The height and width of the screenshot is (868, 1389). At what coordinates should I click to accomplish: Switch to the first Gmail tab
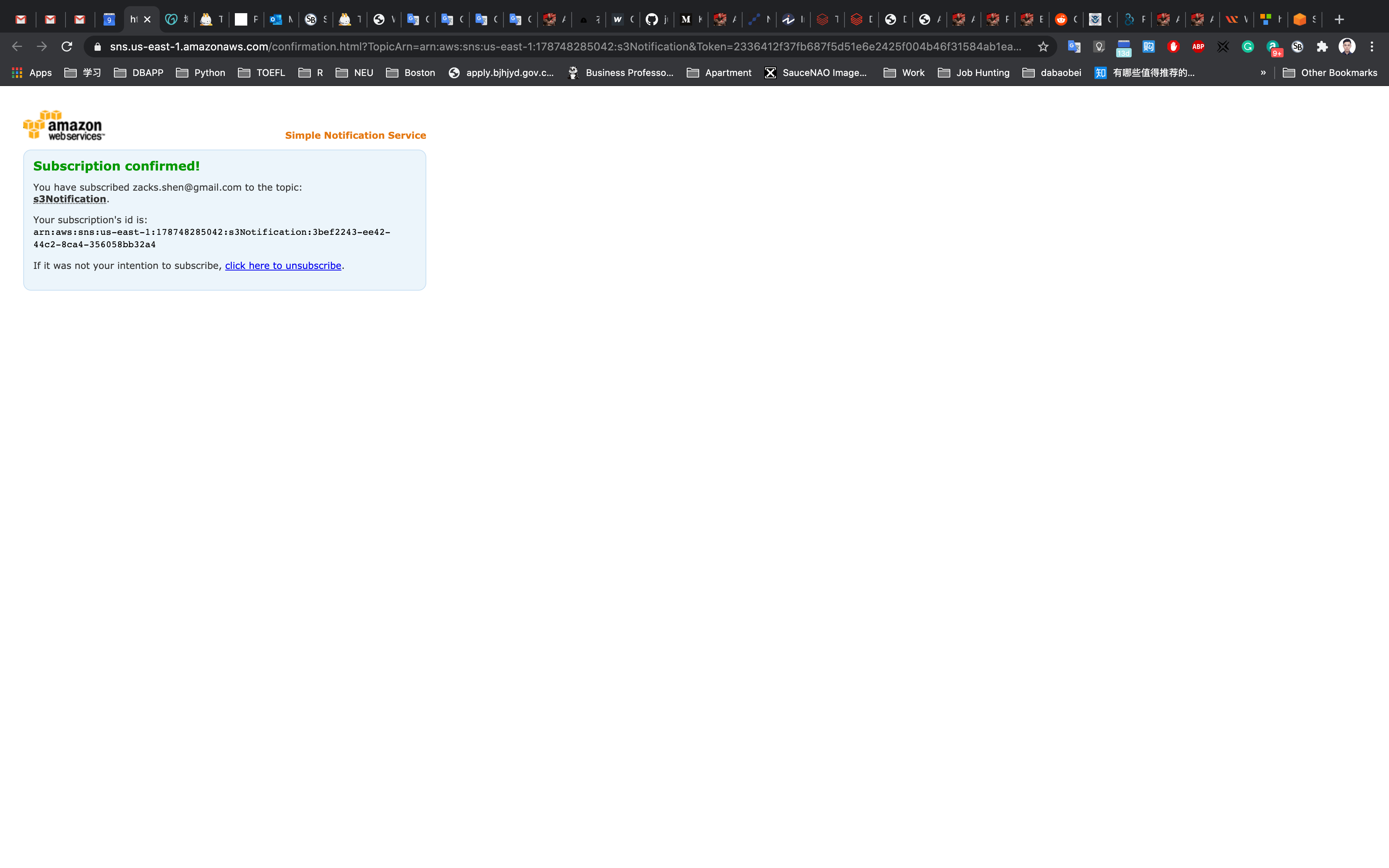coord(21,19)
